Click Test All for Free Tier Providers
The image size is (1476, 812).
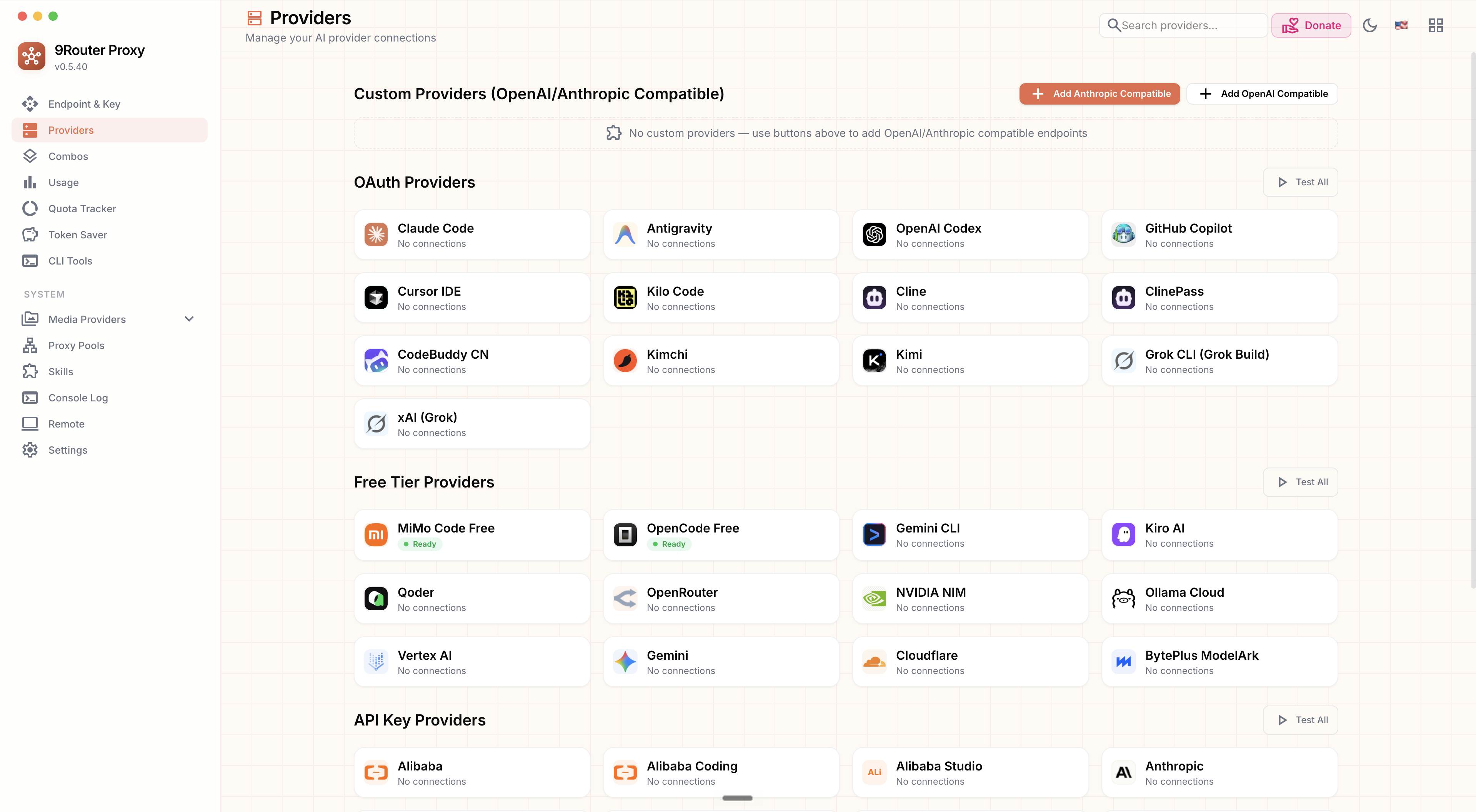pyautogui.click(x=1301, y=482)
